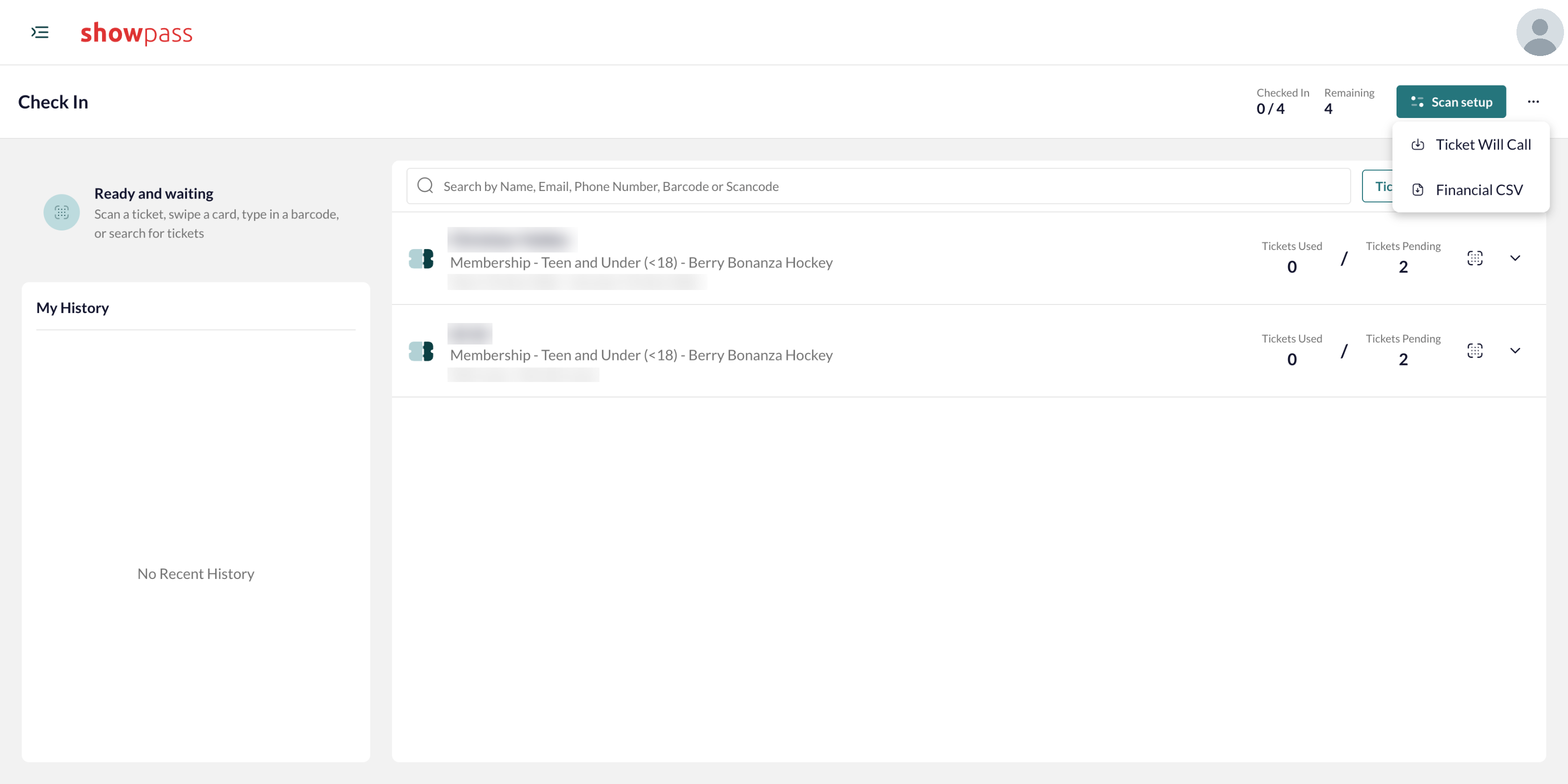Click the scan icon in first membership row

coord(1474,258)
